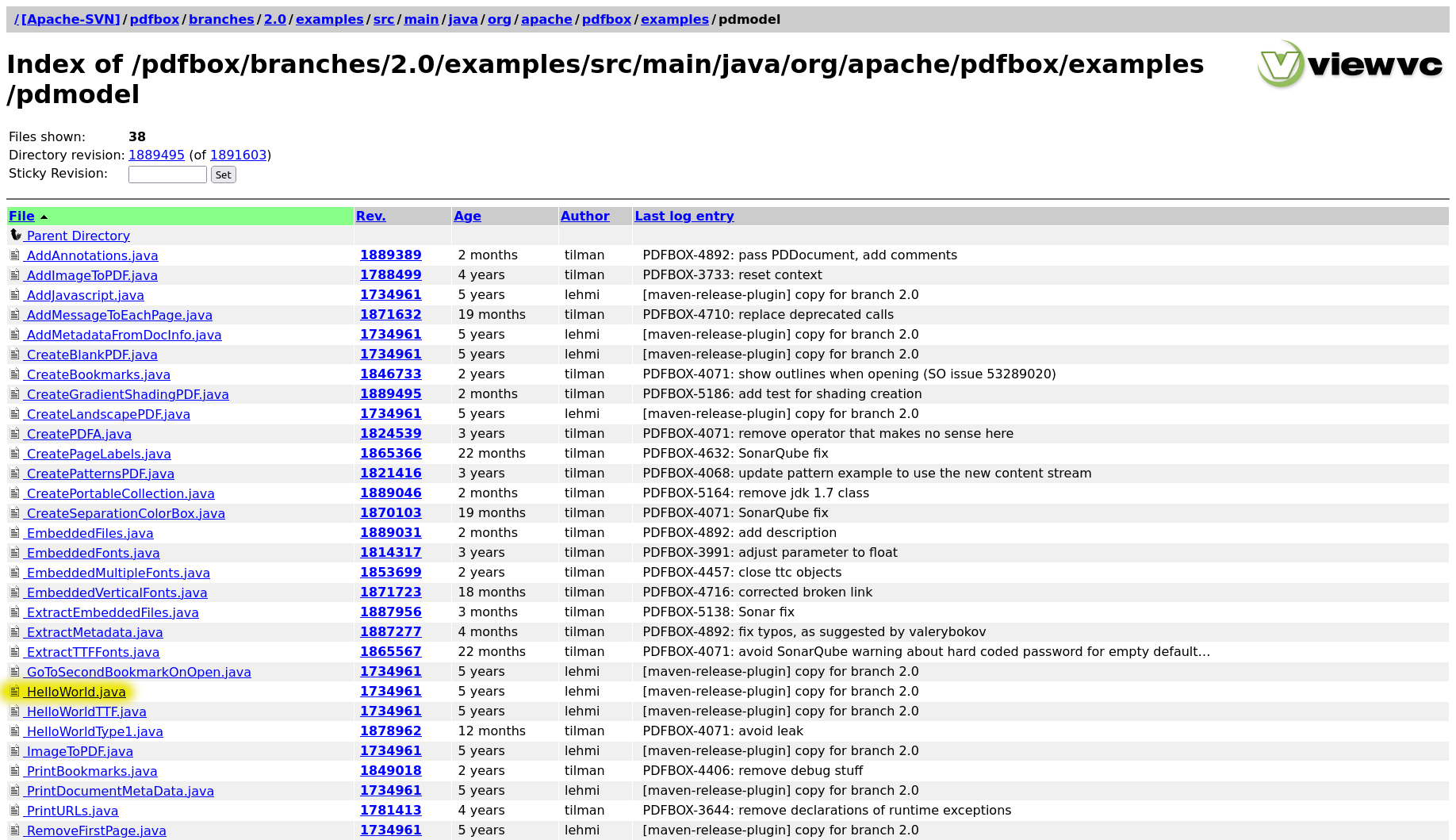Click the file icon beside AddAnnotations.java

coord(15,255)
